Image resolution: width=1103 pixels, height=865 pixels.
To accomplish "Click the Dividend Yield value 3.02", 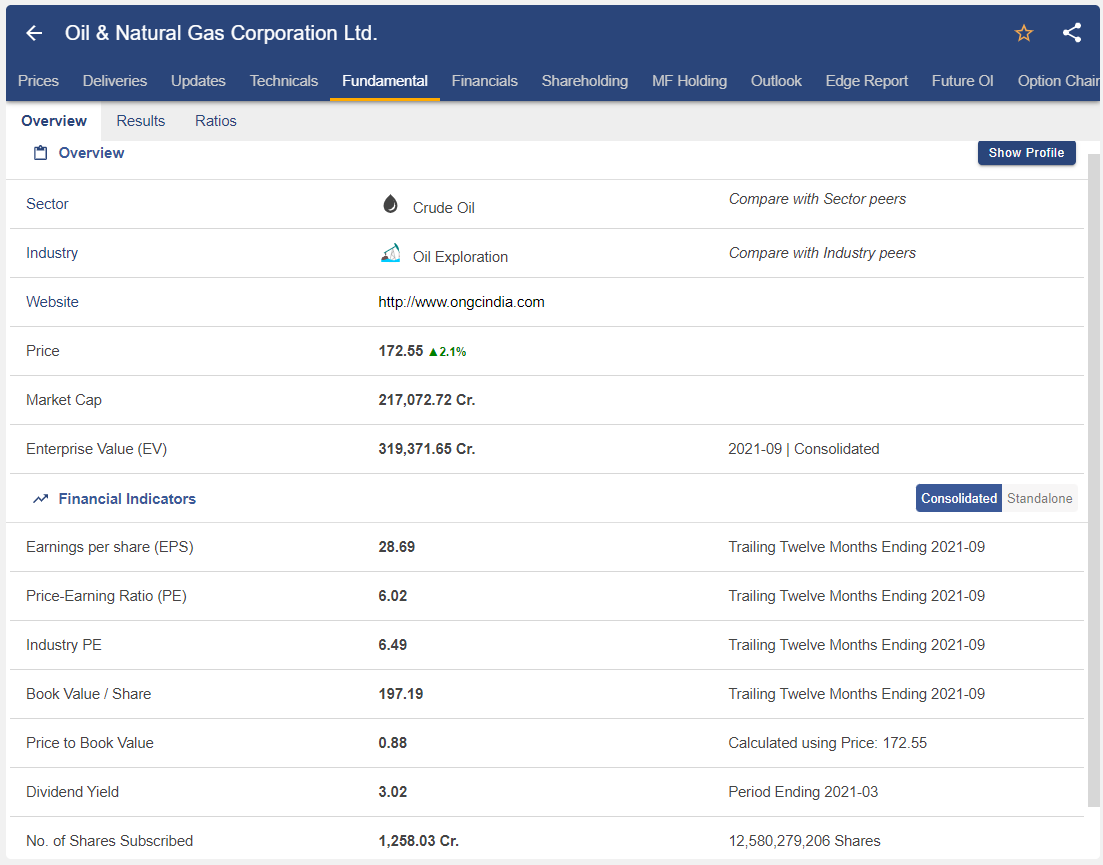I will tap(393, 792).
